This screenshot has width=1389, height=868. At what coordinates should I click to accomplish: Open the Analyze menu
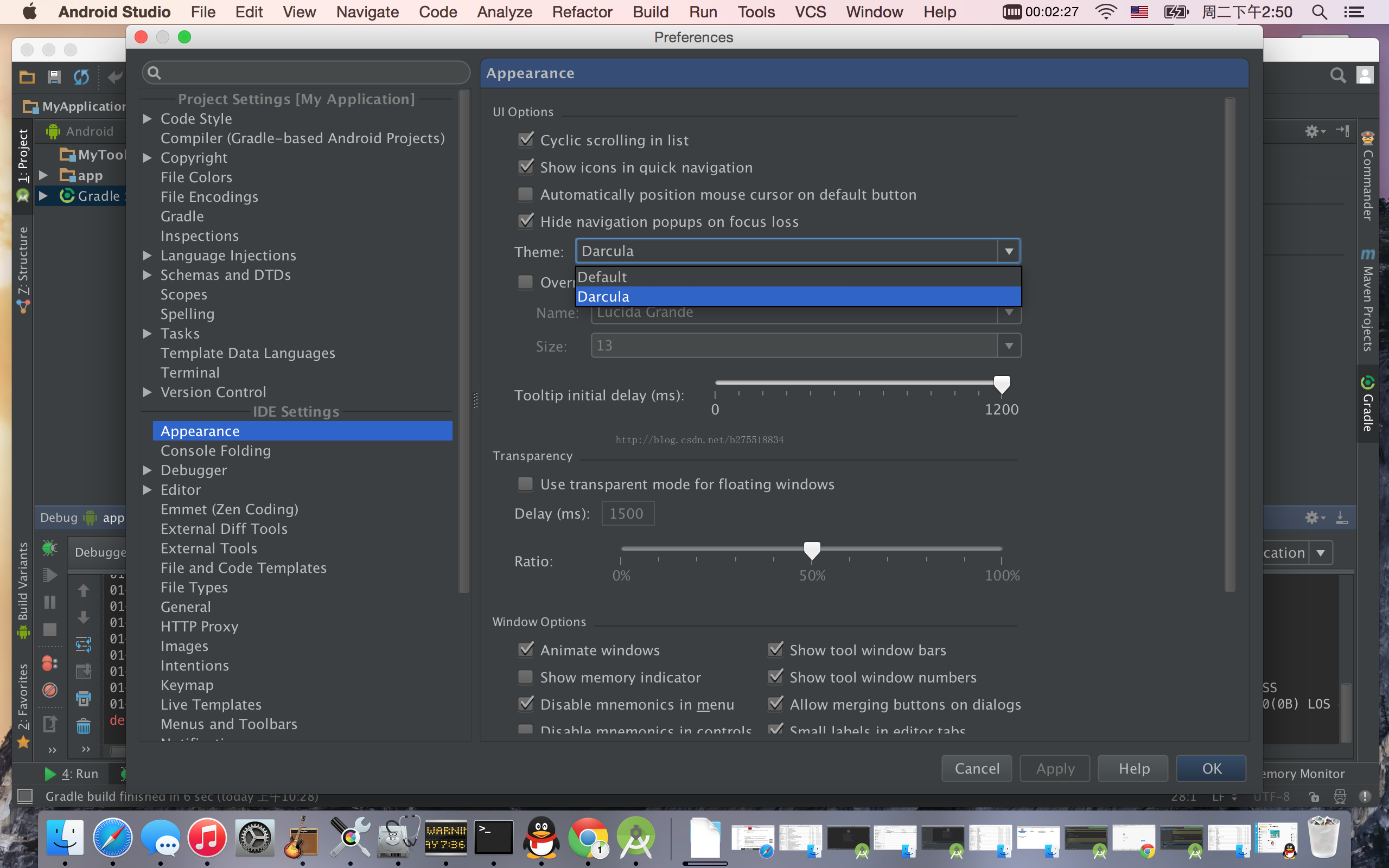tap(505, 11)
